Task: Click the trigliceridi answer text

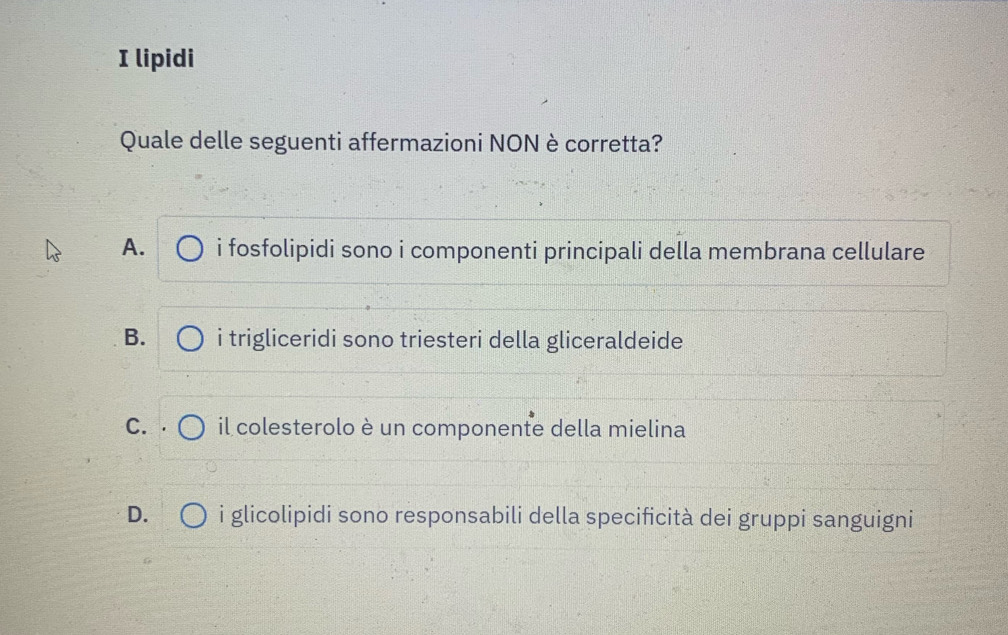Action: pyautogui.click(x=450, y=341)
